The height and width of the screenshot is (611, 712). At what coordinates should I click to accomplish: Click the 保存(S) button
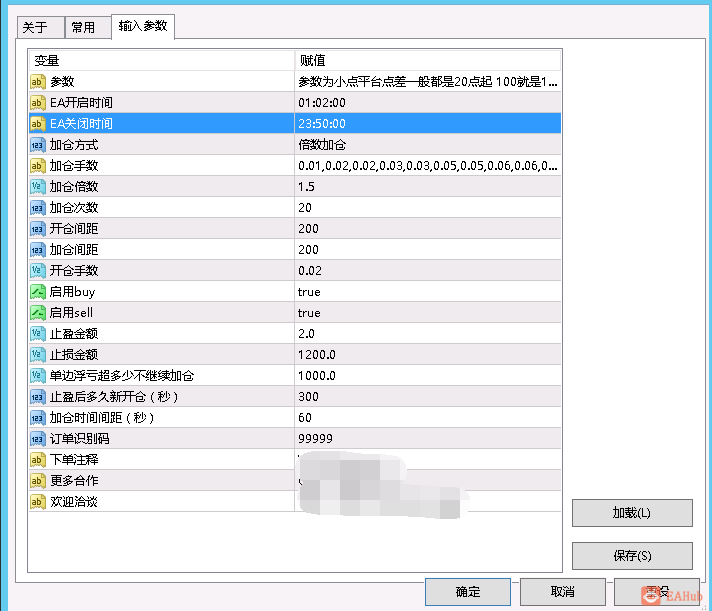click(x=632, y=556)
